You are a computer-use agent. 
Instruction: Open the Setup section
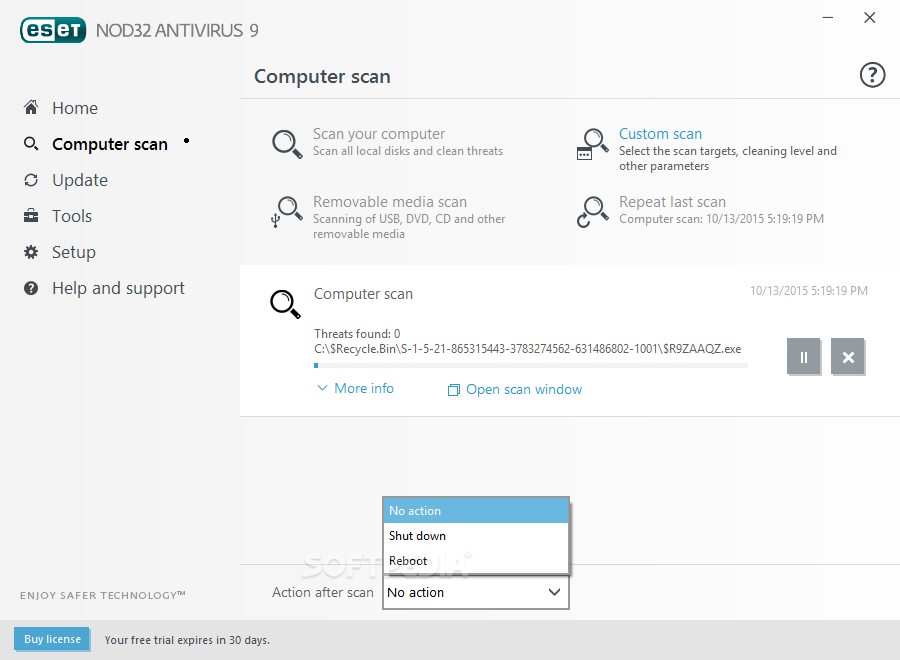click(x=73, y=252)
